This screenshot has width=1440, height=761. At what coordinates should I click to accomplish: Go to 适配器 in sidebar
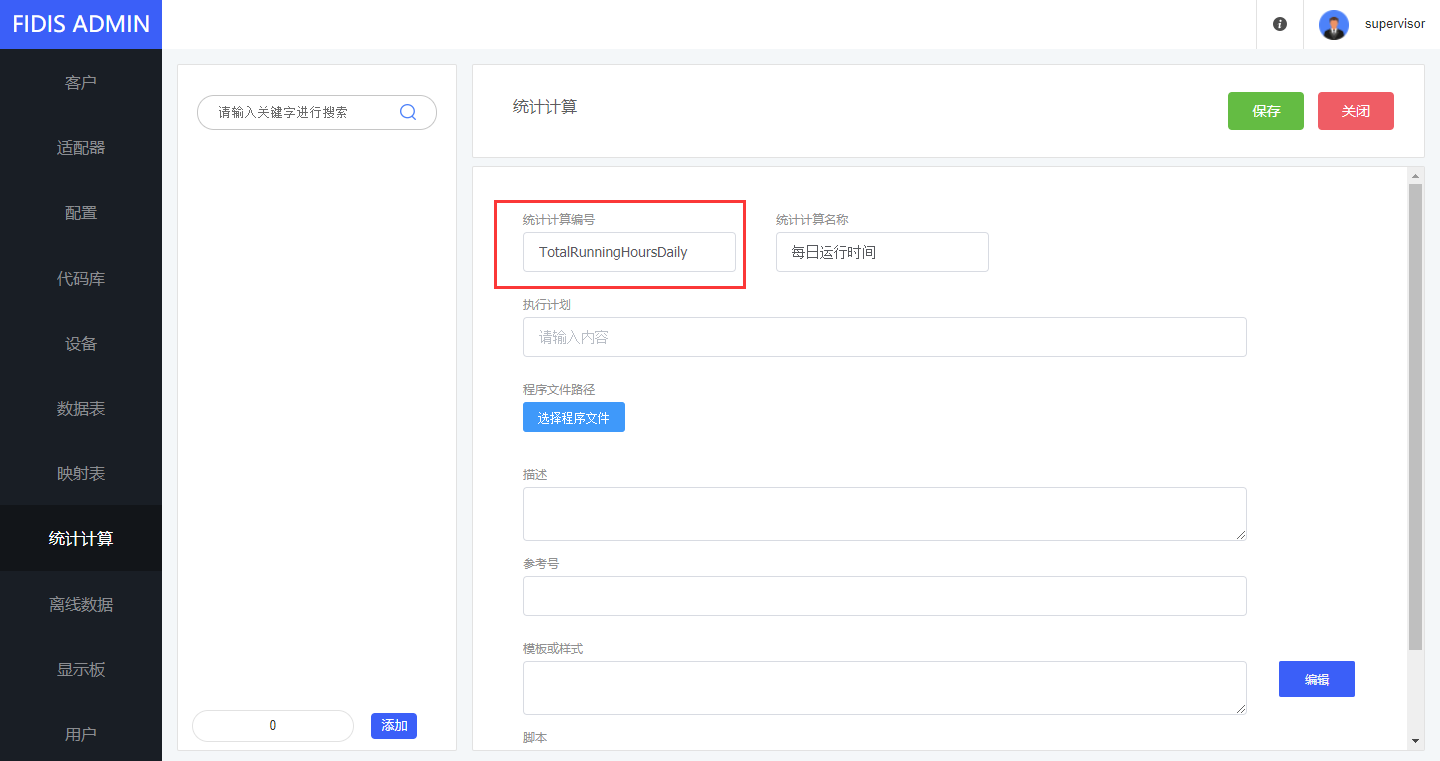[81, 148]
